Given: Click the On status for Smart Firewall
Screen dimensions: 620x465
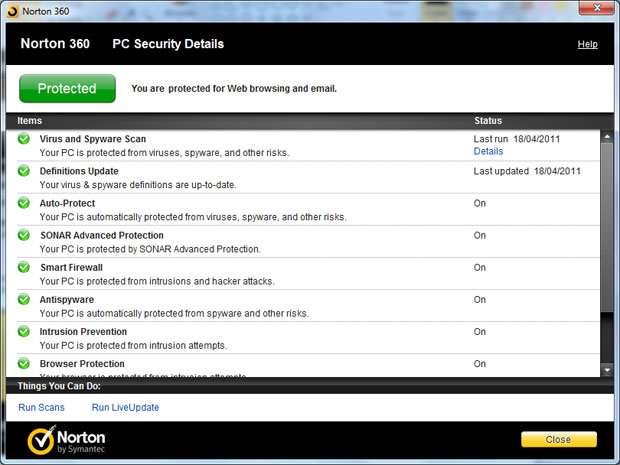Looking at the screenshot, I should coord(480,267).
